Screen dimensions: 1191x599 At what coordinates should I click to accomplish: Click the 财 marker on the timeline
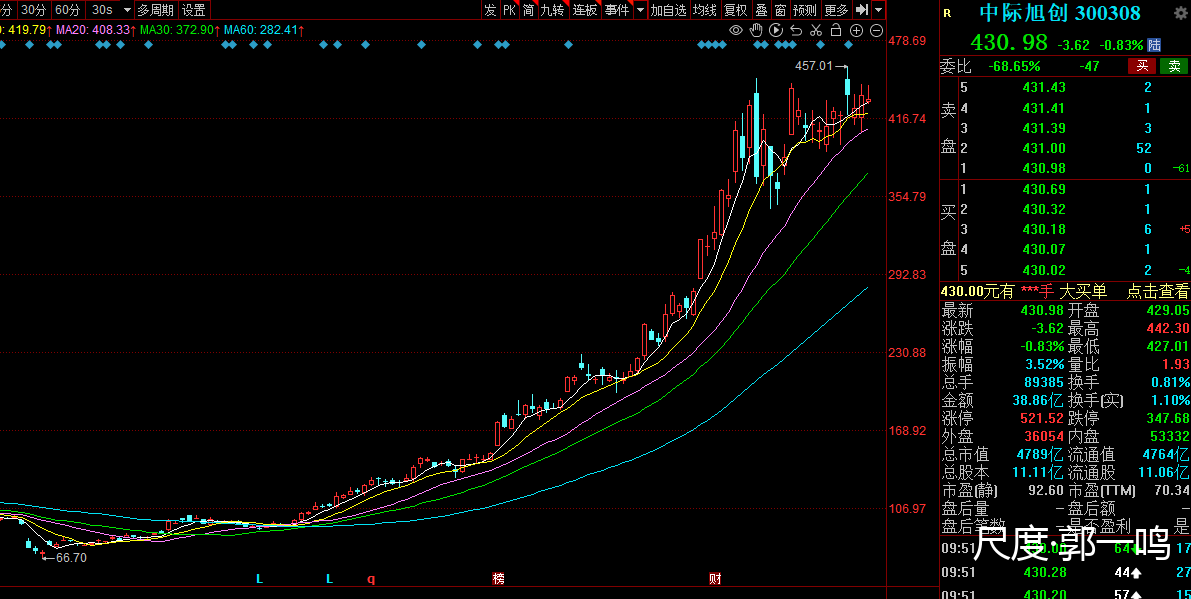[x=715, y=579]
